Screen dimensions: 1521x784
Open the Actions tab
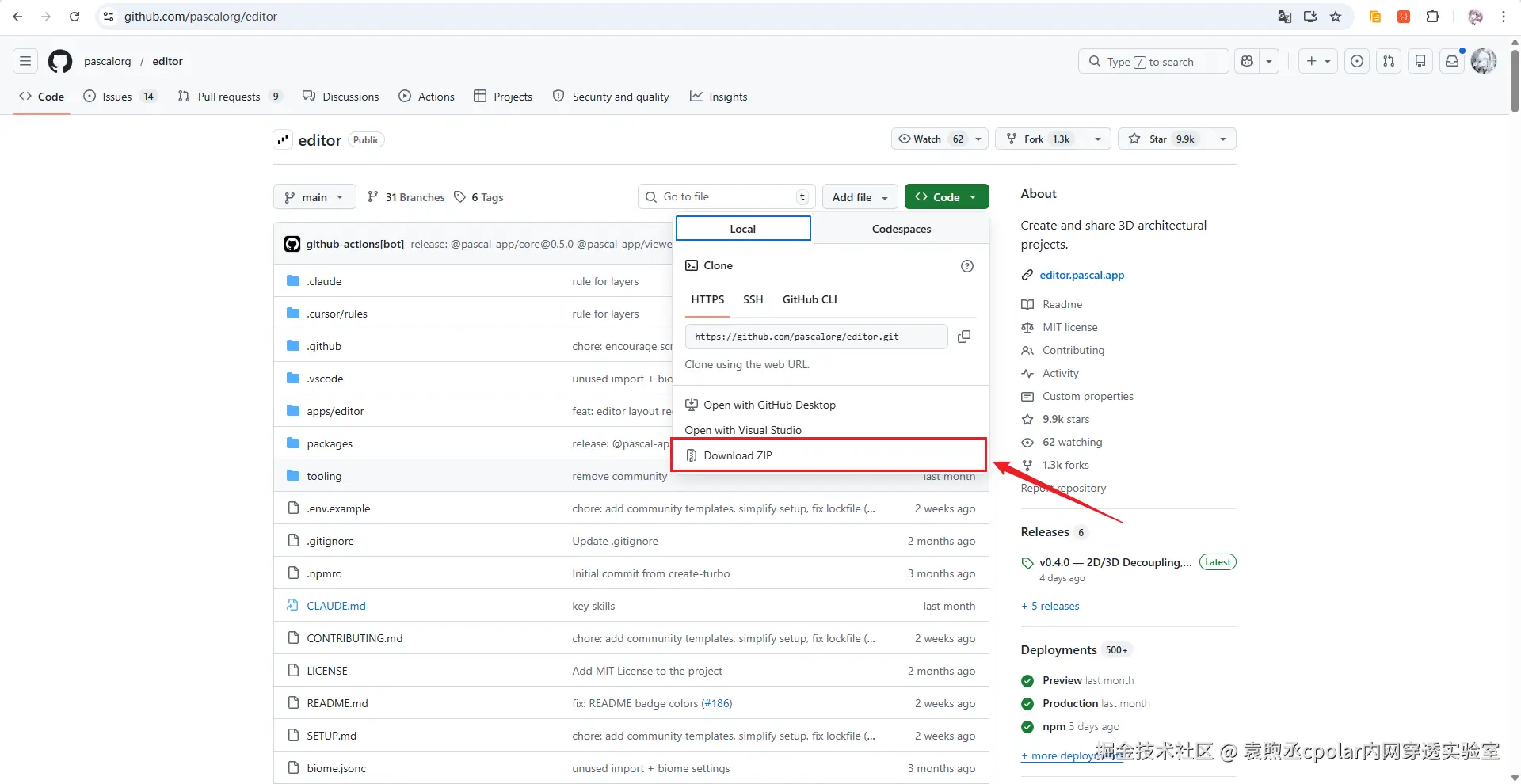tap(426, 97)
